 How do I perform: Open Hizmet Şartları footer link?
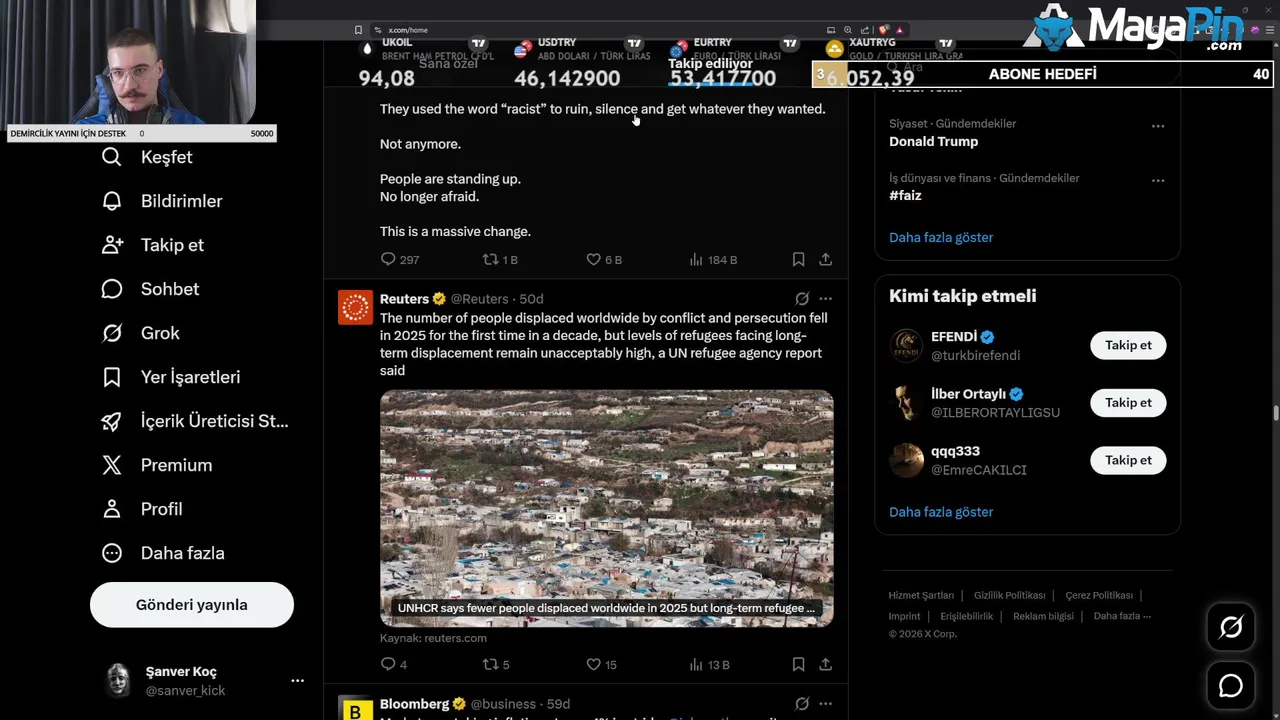coord(921,595)
